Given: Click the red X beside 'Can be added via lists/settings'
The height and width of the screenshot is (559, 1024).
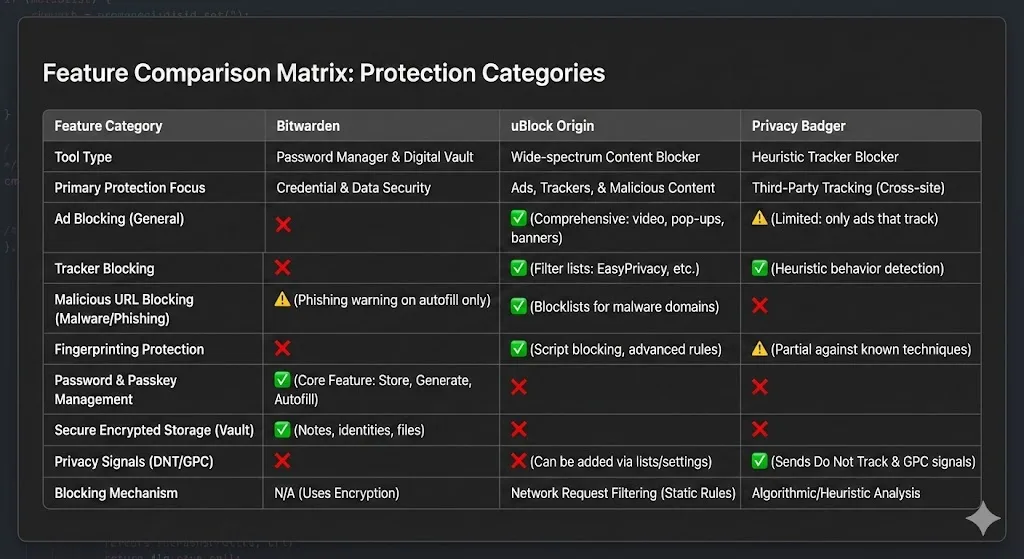Looking at the screenshot, I should click(519, 461).
